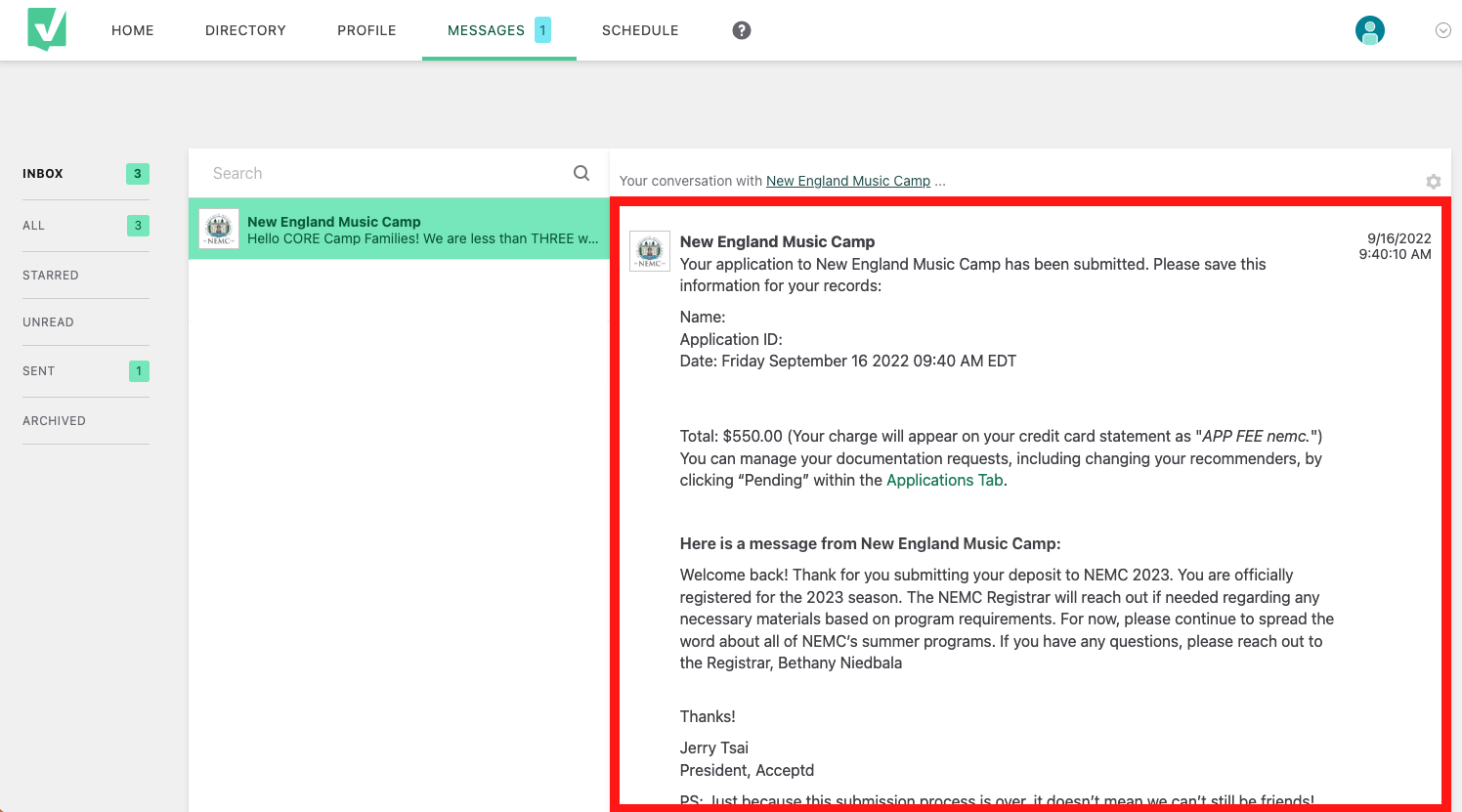
Task: Open the Starred folder
Action: pos(51,276)
